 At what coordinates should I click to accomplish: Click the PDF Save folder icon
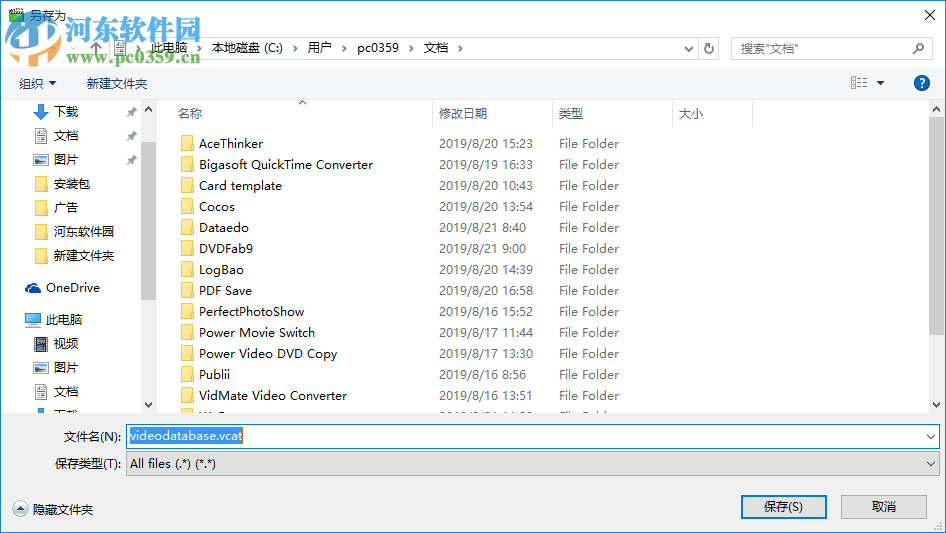pos(187,290)
